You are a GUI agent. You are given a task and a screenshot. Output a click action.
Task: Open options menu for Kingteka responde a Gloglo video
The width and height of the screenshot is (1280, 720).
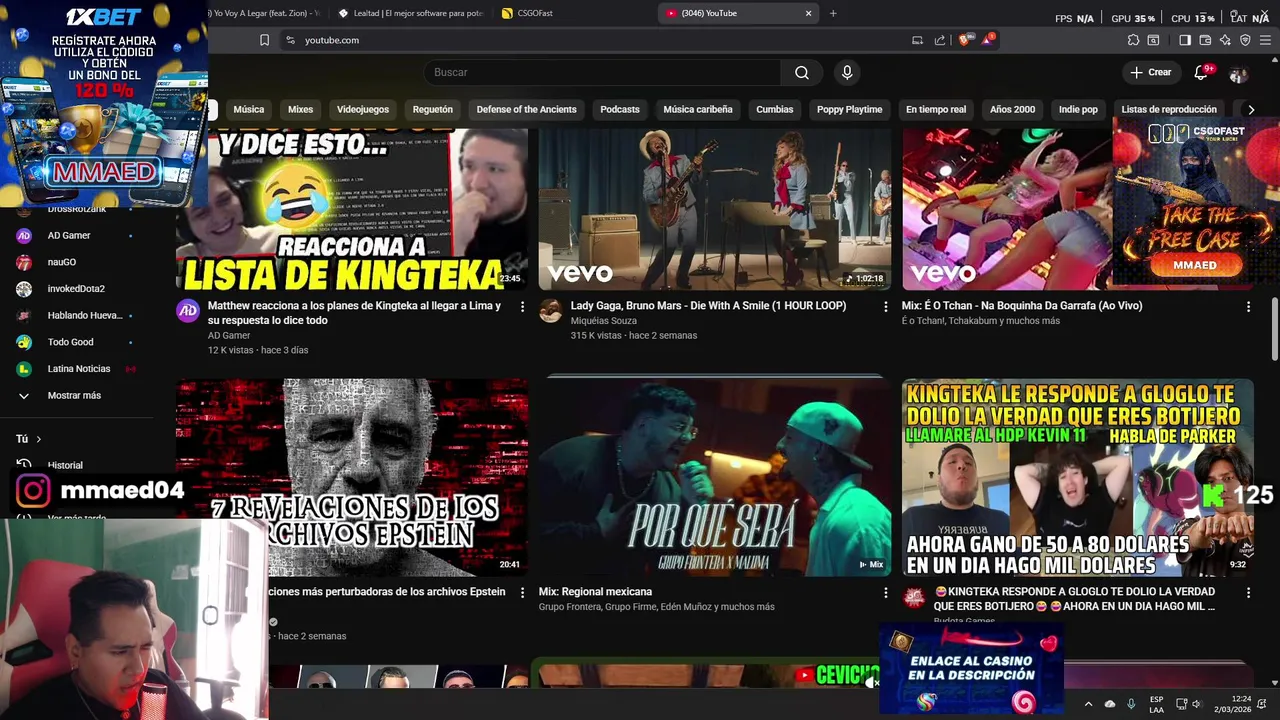1248,592
